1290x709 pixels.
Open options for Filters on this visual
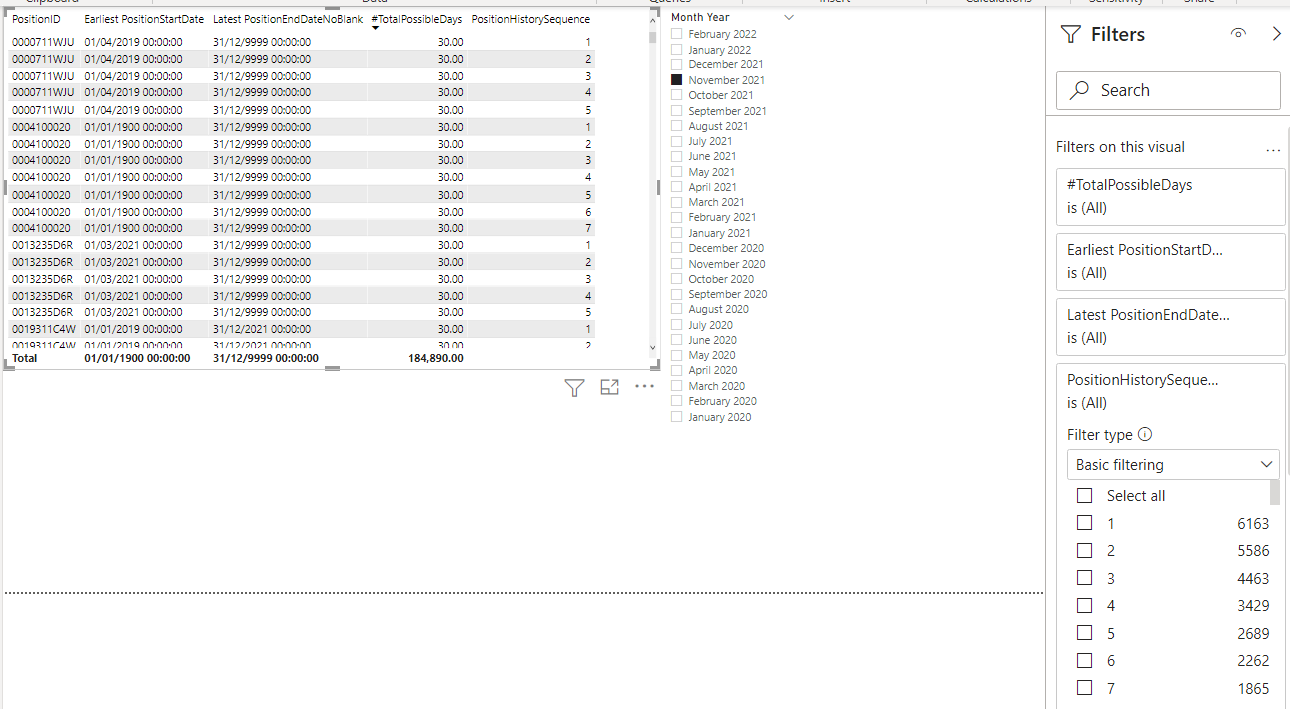[x=1273, y=150]
